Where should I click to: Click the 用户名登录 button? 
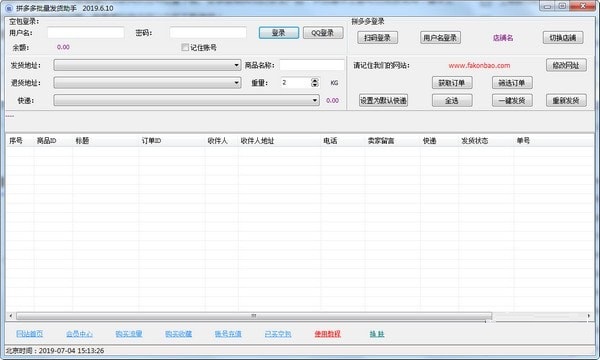pyautogui.click(x=440, y=37)
